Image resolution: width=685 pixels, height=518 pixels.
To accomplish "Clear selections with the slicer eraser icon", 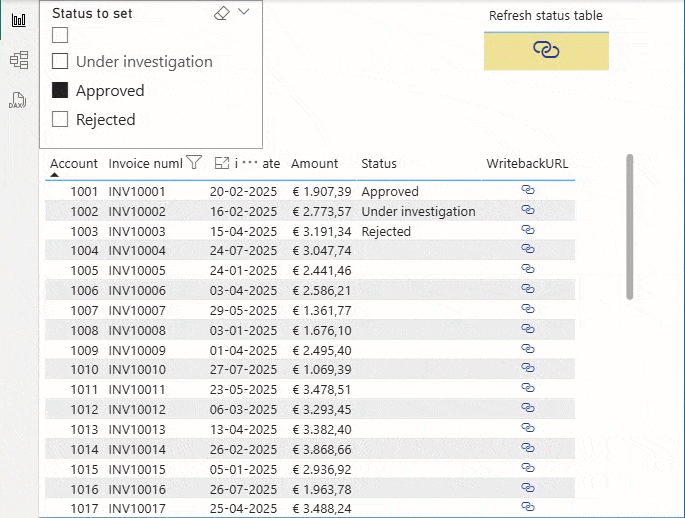I will tap(222, 13).
